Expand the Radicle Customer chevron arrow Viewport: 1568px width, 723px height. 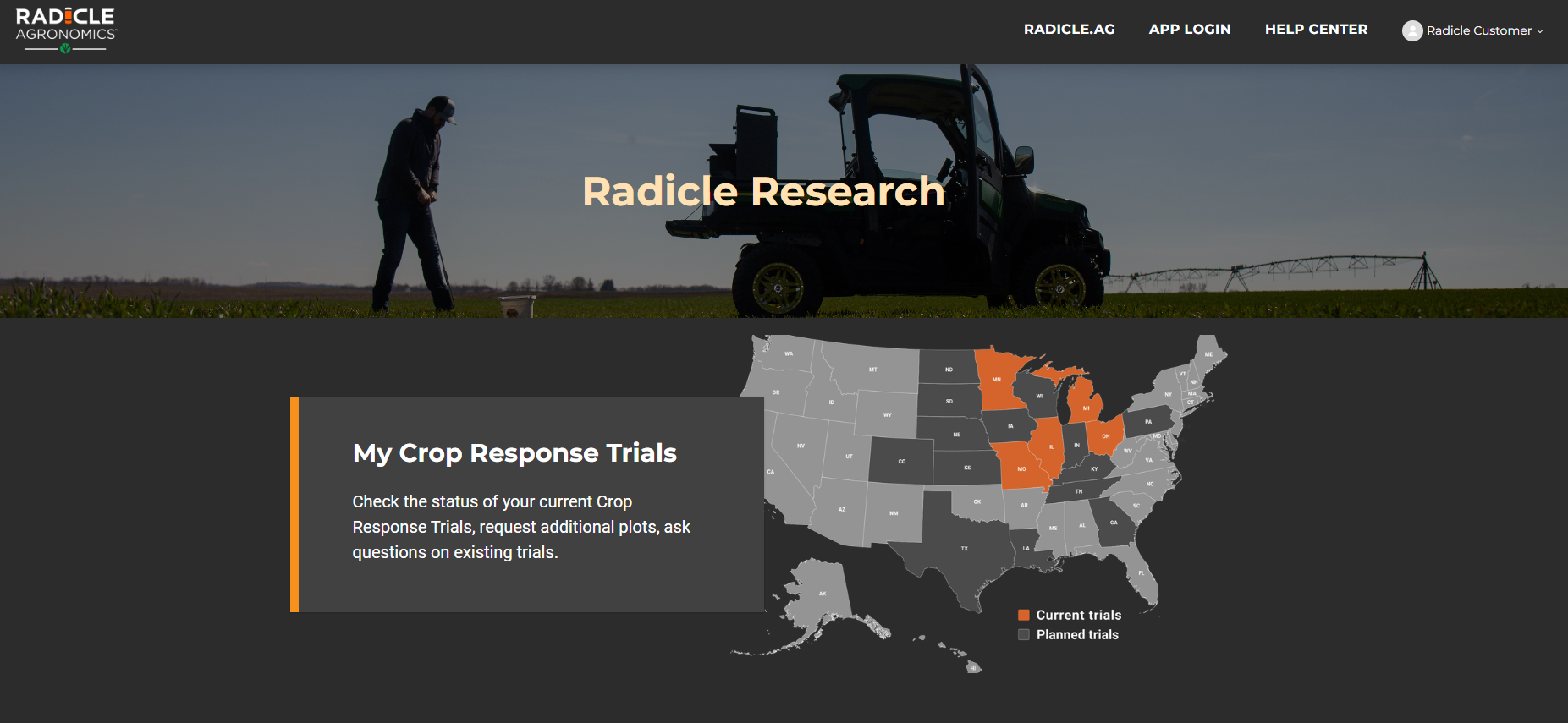(x=1540, y=31)
